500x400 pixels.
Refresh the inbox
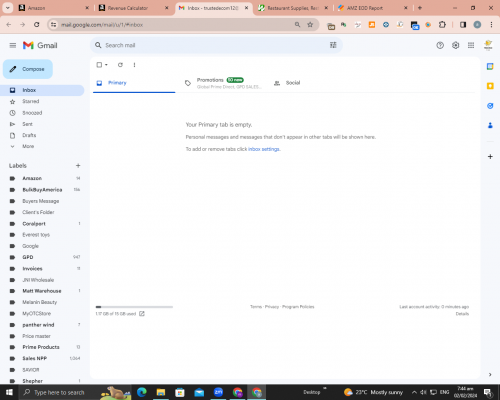point(120,65)
